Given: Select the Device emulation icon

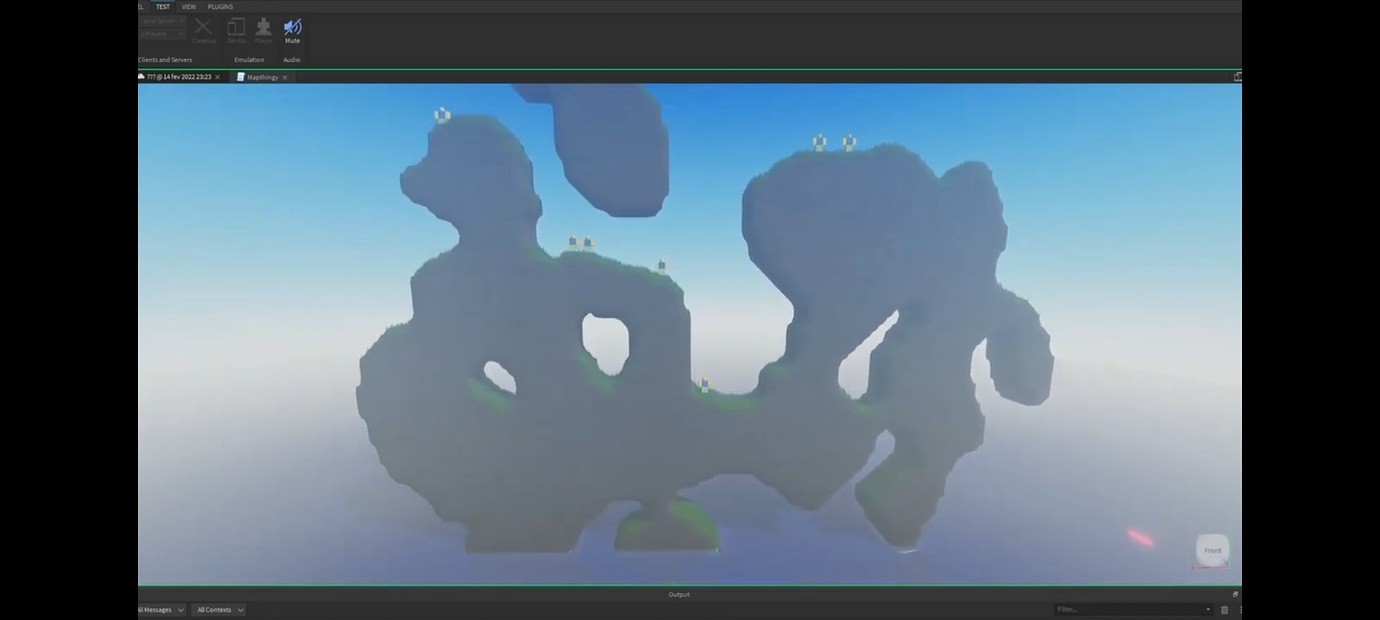Looking at the screenshot, I should click(x=236, y=28).
